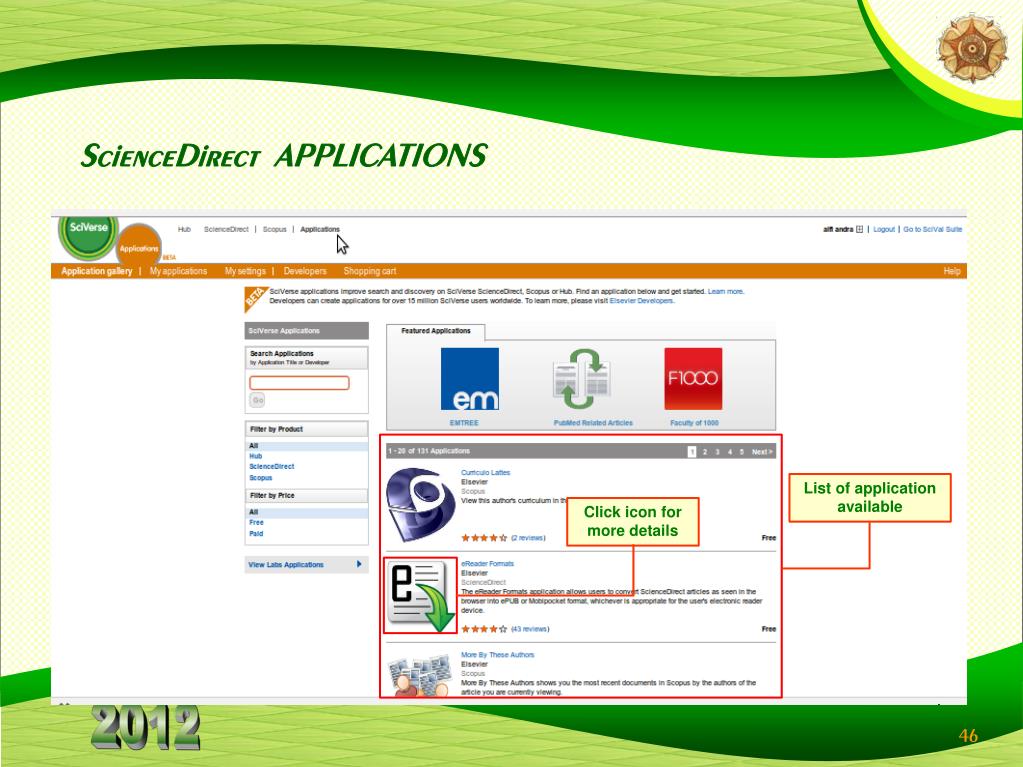
Task: Click the SciVerse green logo
Action: pos(88,235)
